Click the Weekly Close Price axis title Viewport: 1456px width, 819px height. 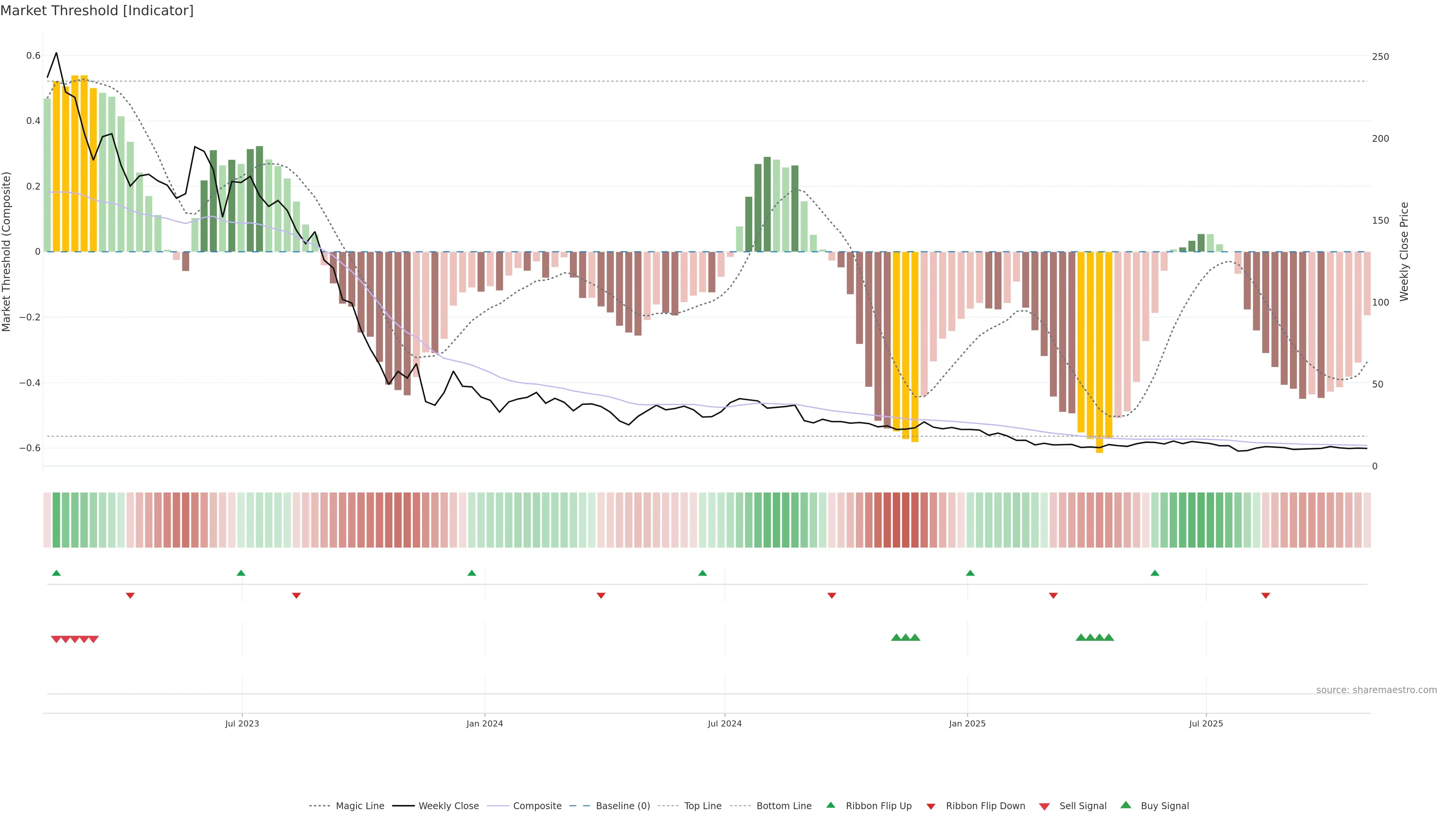pyautogui.click(x=1403, y=251)
